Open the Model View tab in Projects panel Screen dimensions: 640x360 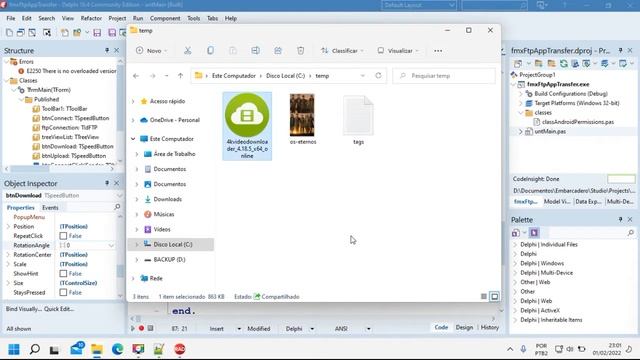pos(557,202)
